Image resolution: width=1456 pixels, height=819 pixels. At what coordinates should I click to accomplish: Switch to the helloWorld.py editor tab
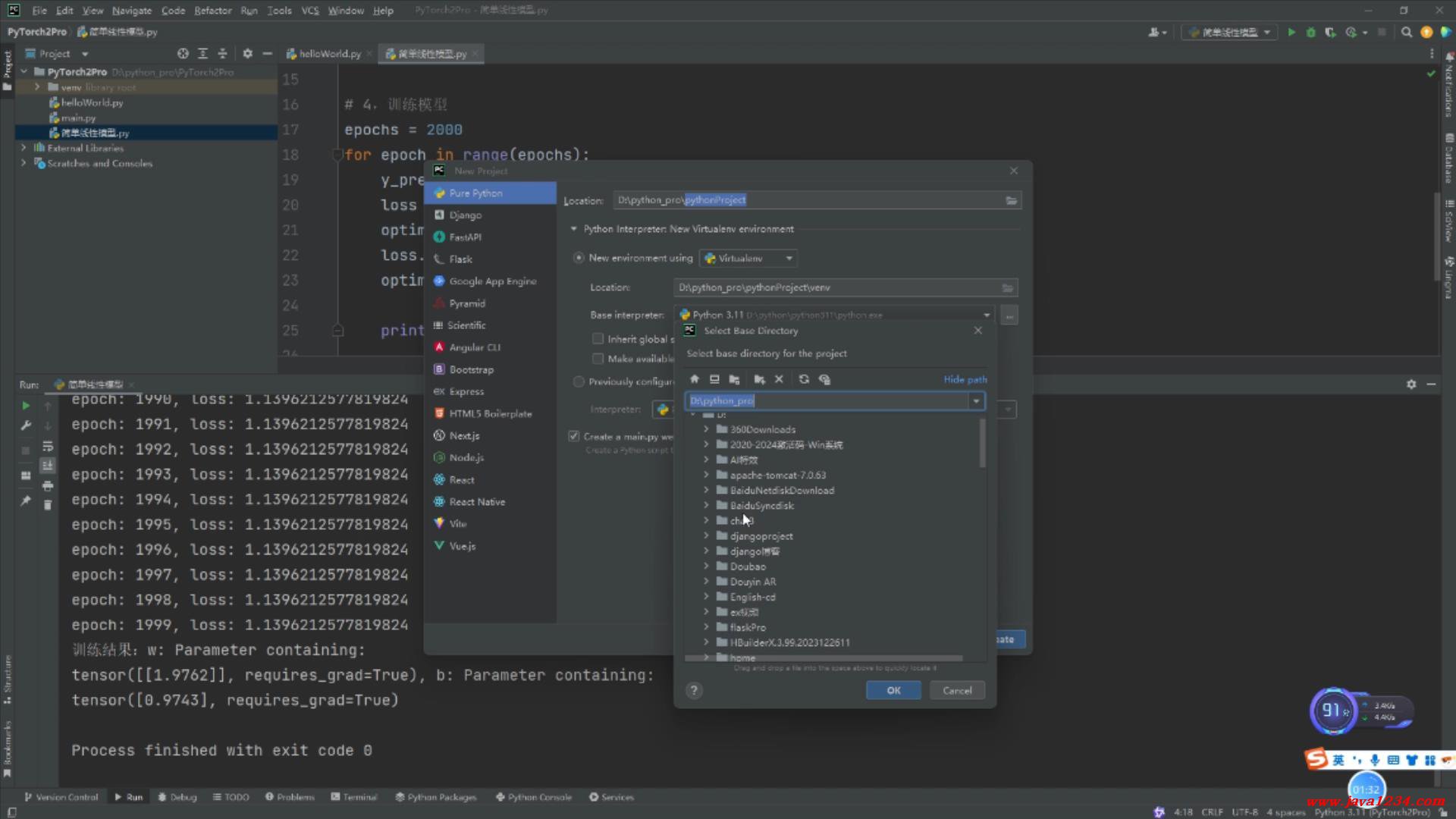tap(329, 54)
